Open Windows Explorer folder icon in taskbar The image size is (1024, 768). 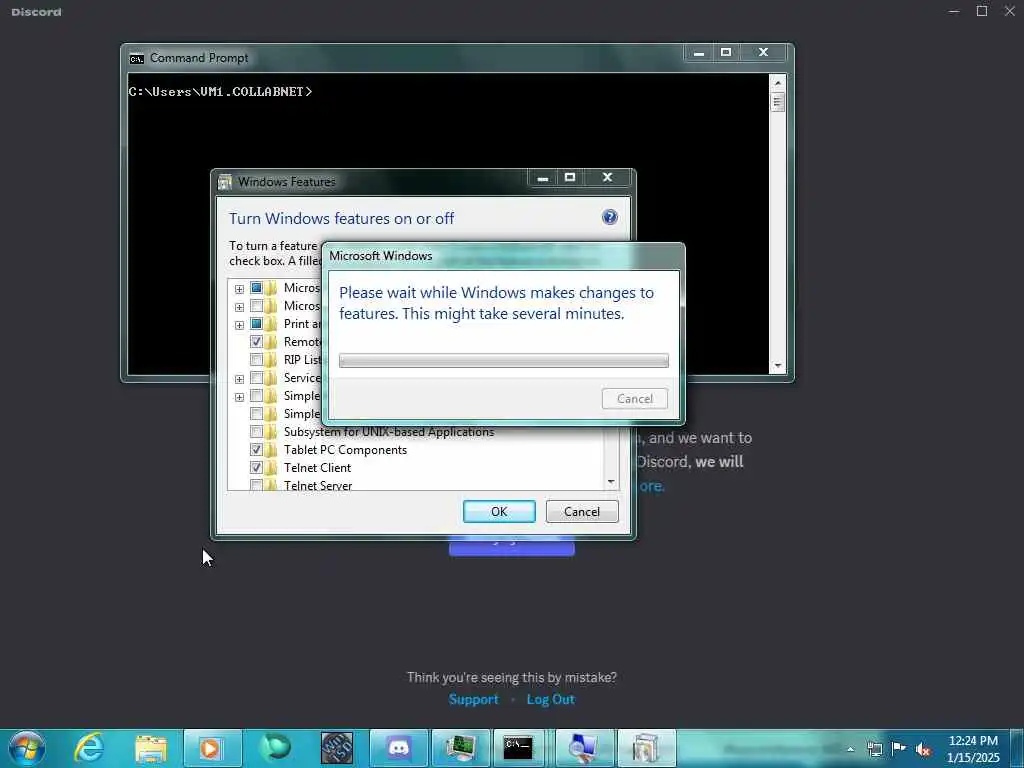pyautogui.click(x=151, y=748)
